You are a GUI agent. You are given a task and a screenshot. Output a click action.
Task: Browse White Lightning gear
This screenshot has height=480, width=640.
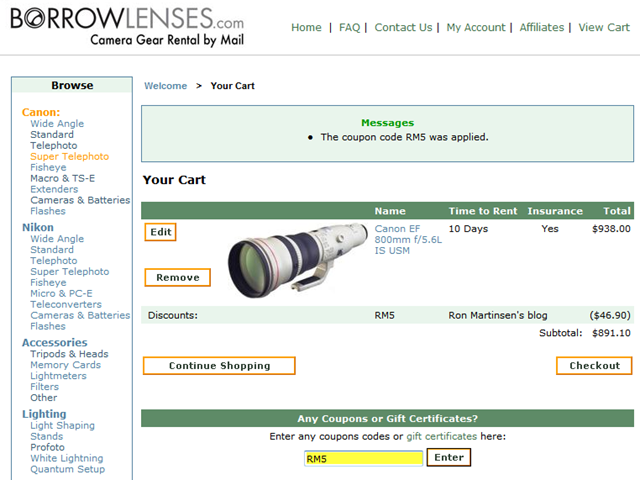click(x=67, y=458)
